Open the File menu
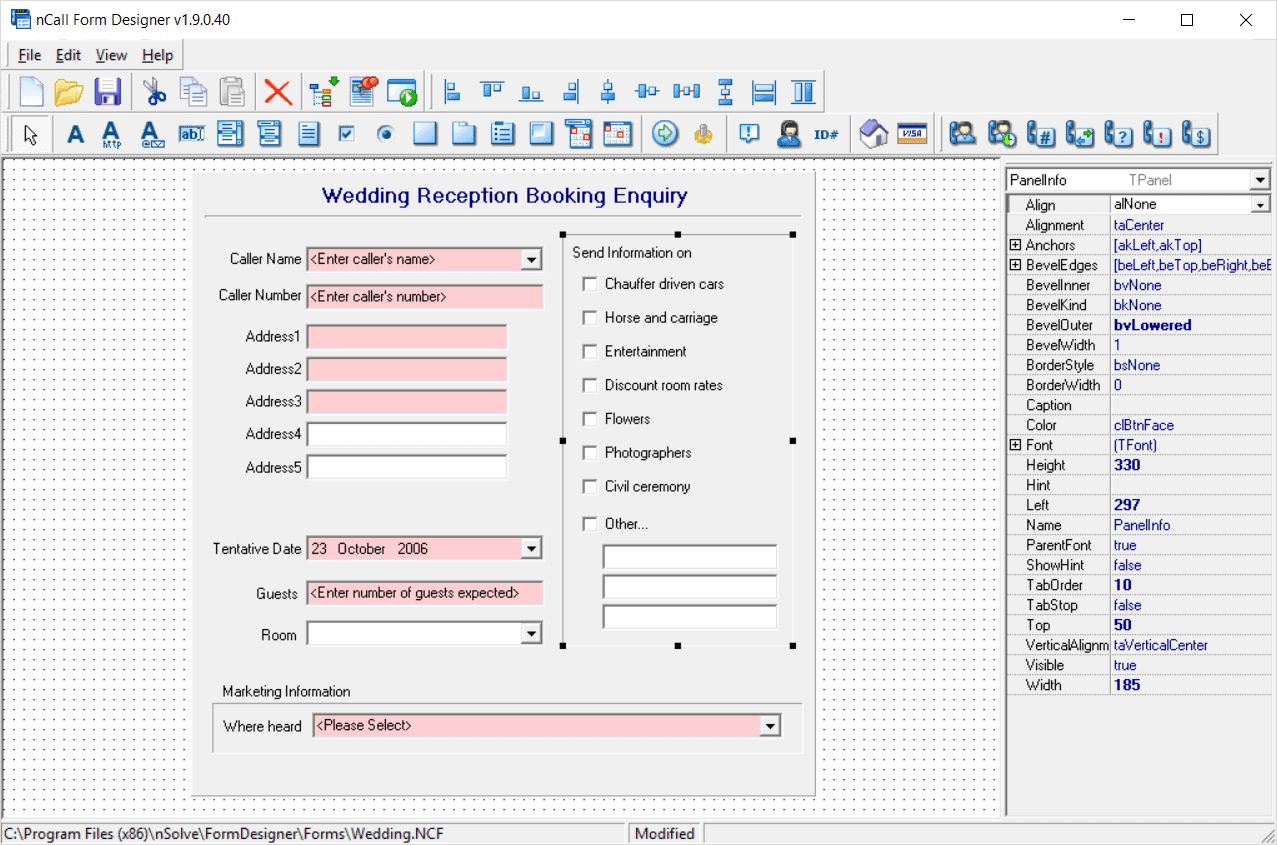 pyautogui.click(x=29, y=55)
